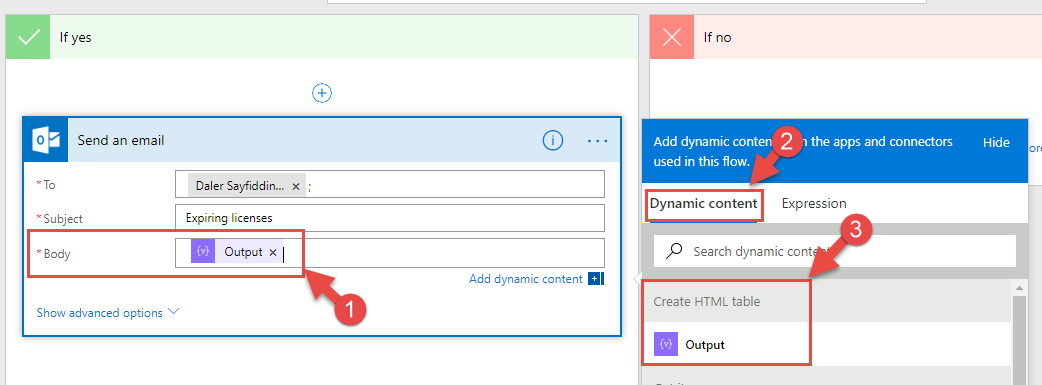Switch to the Expression tab
Viewport: 1042px width, 385px height.
[x=814, y=203]
